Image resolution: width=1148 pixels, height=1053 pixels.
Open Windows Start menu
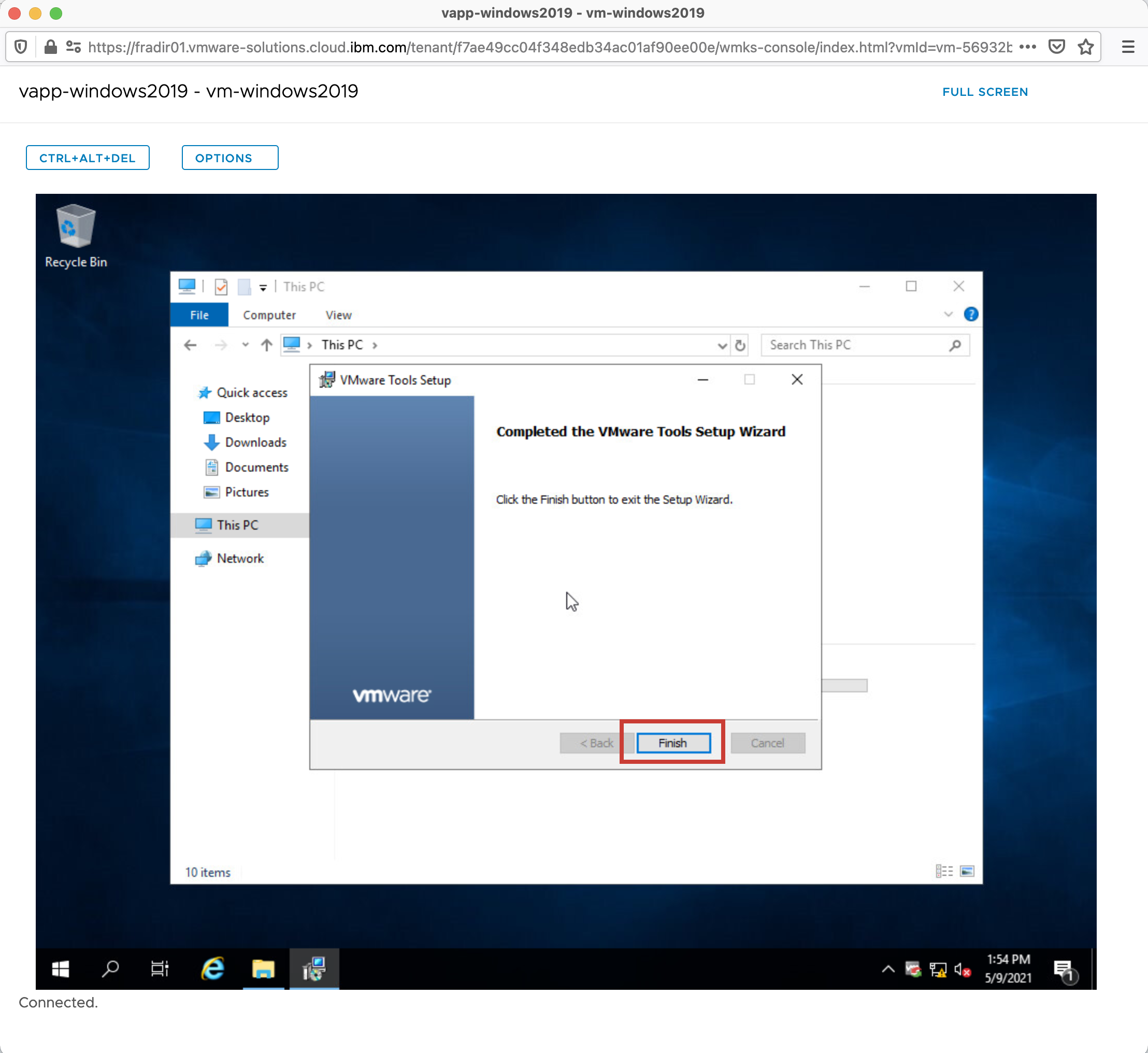click(61, 969)
